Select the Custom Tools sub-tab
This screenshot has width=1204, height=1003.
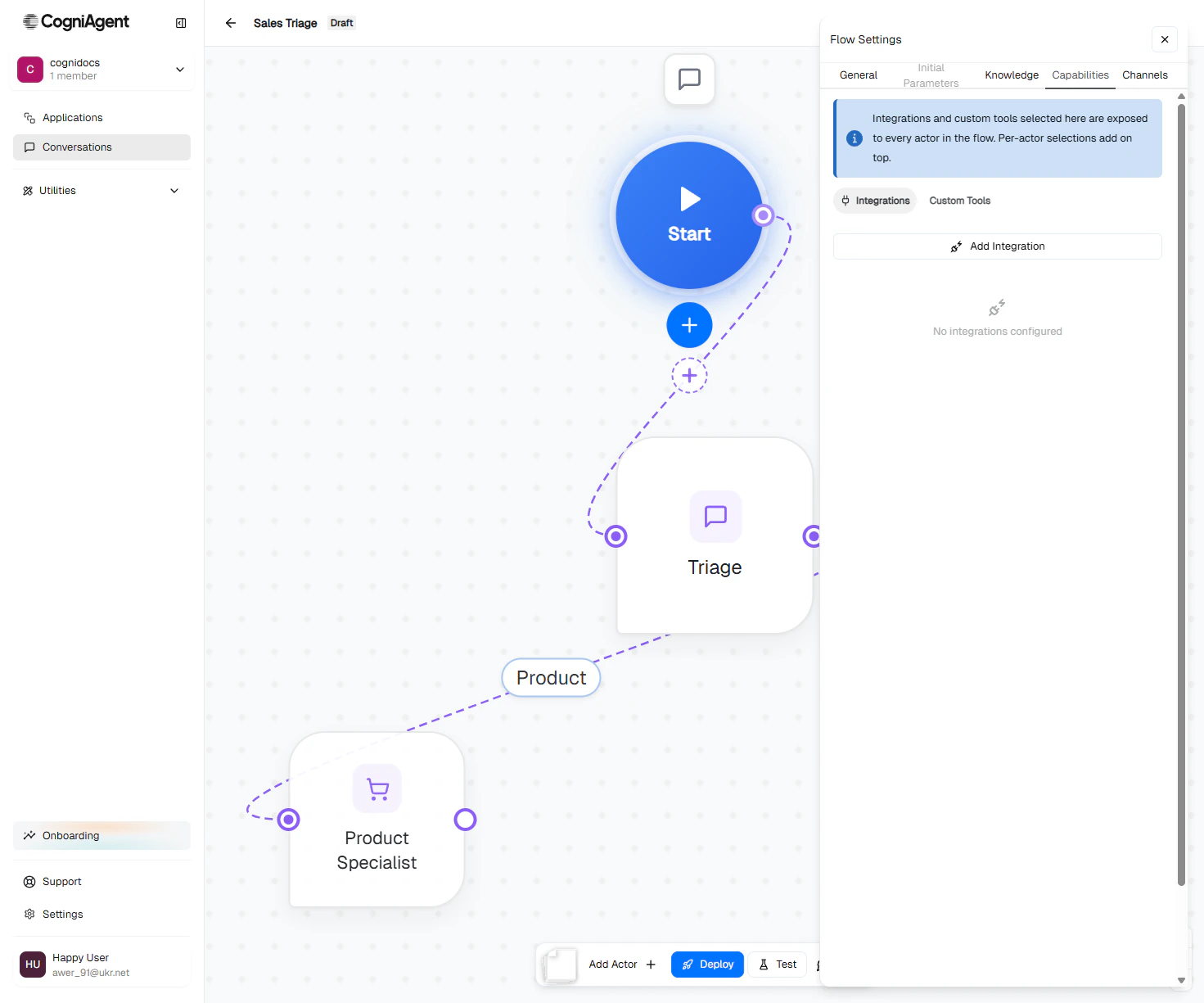pos(960,201)
